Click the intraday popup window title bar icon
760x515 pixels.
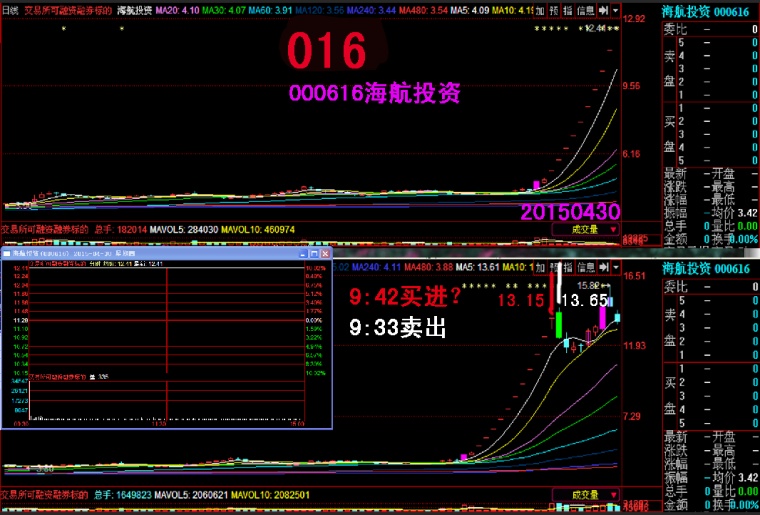tap(7, 253)
